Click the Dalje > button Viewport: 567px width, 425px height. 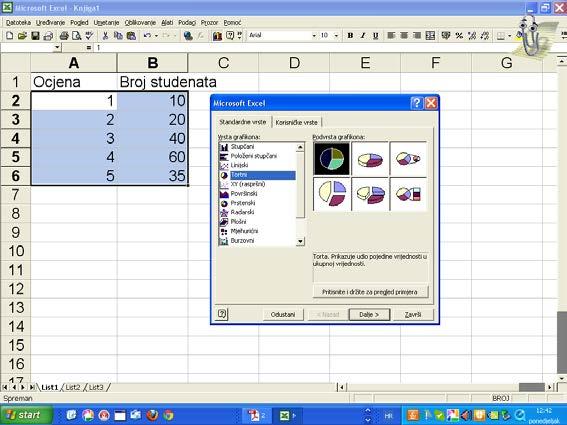tap(369, 314)
